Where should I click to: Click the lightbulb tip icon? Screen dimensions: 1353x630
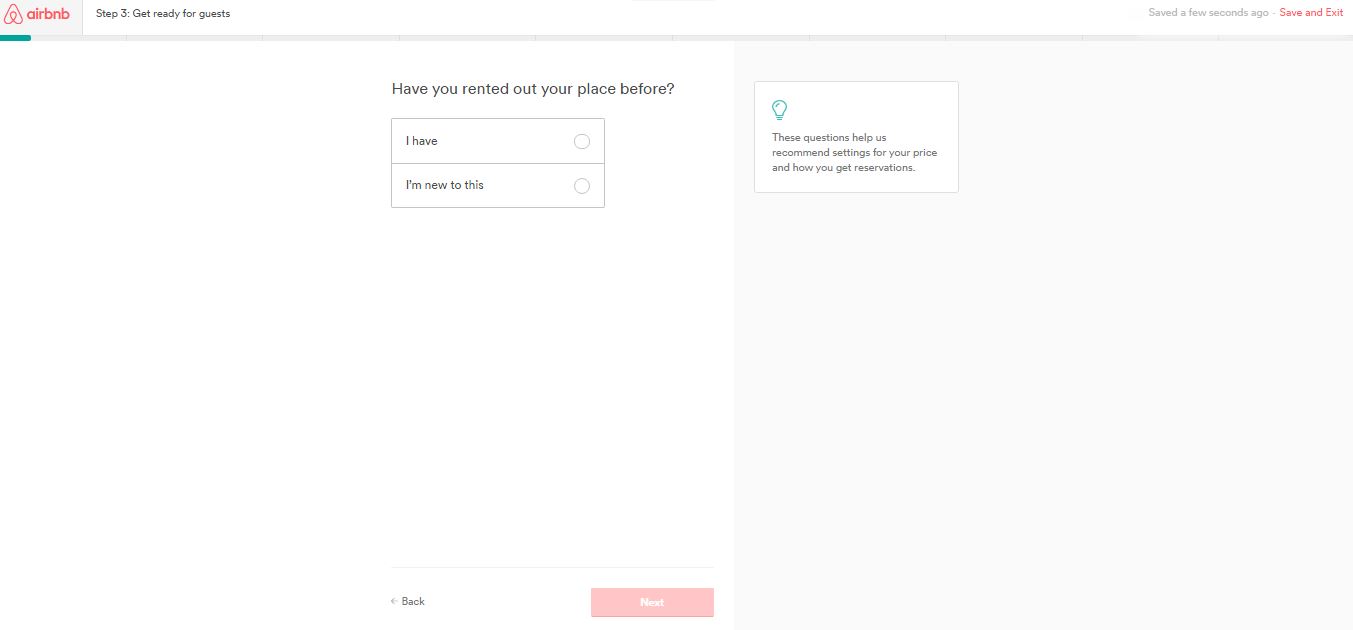coord(780,110)
